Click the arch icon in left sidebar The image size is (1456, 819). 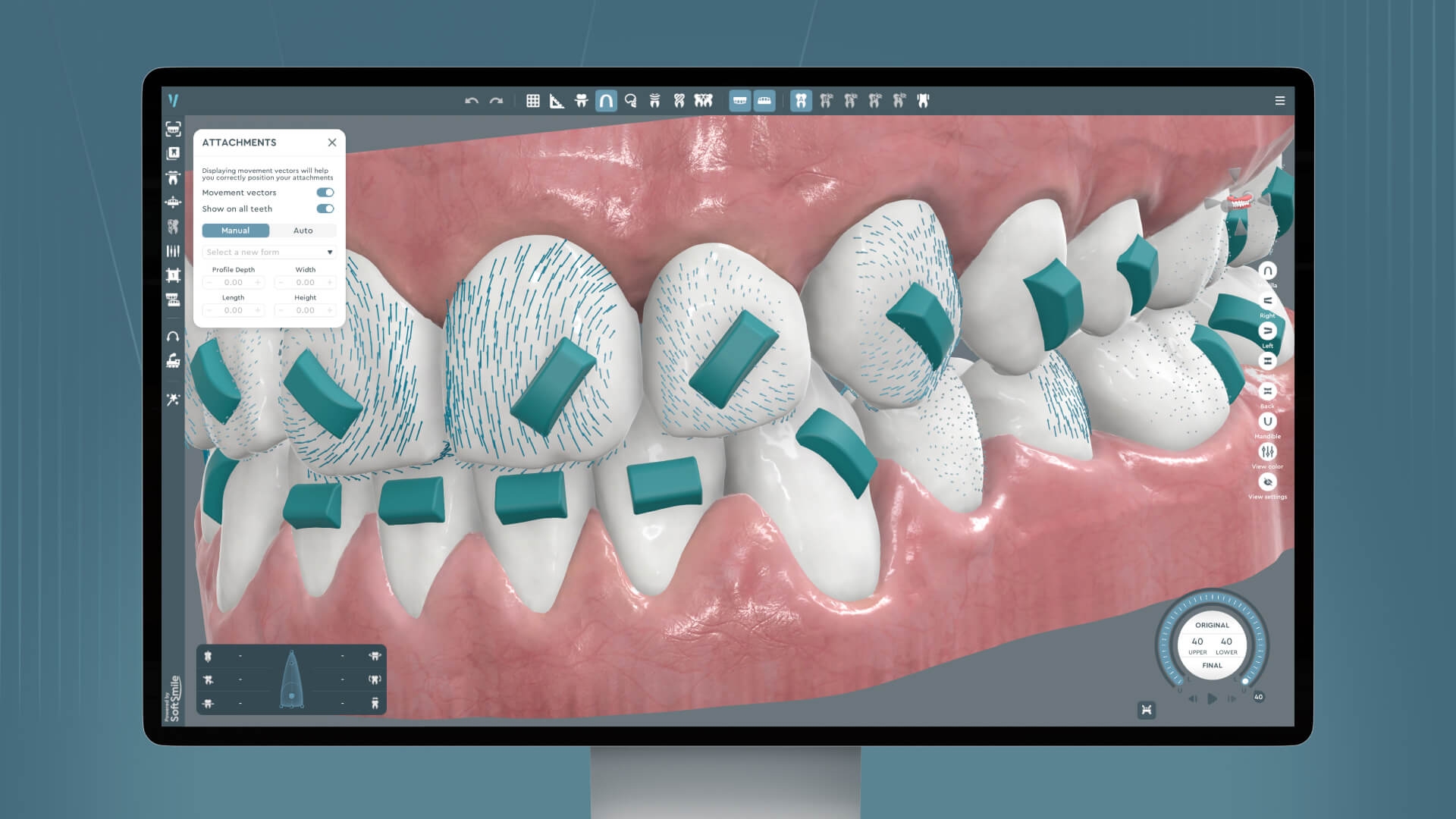(x=173, y=336)
